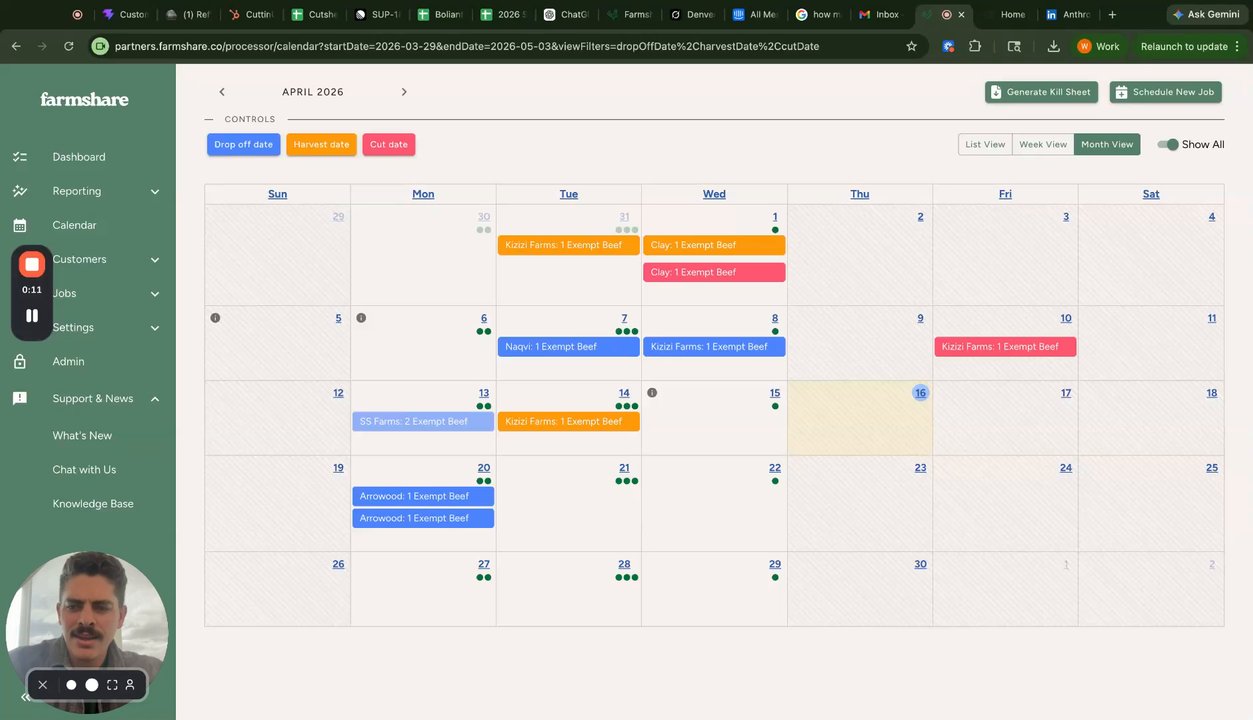1253x720 pixels.
Task: Click Ask Gemini button
Action: click(1205, 14)
